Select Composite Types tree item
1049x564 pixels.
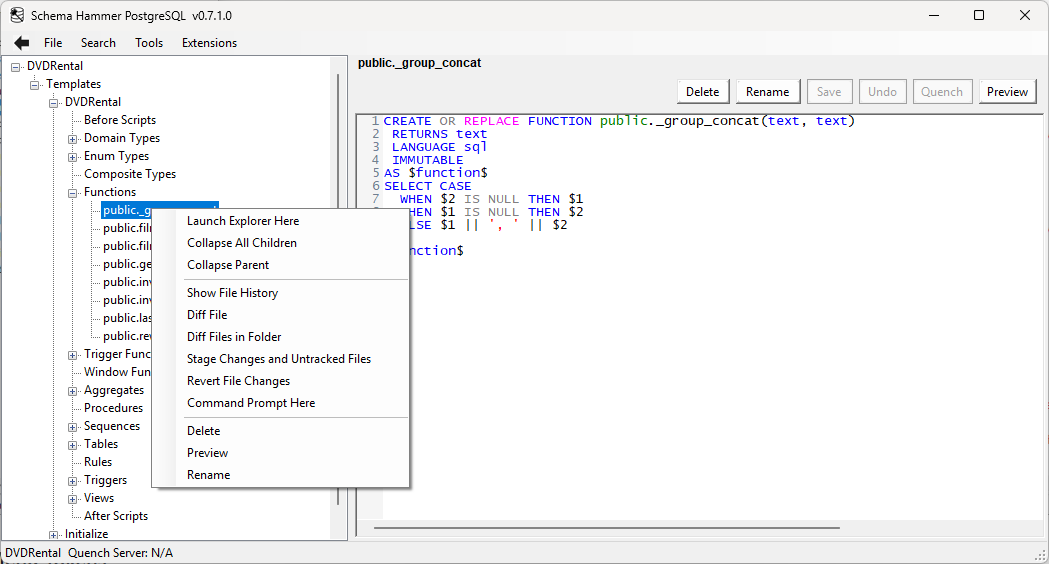point(130,174)
